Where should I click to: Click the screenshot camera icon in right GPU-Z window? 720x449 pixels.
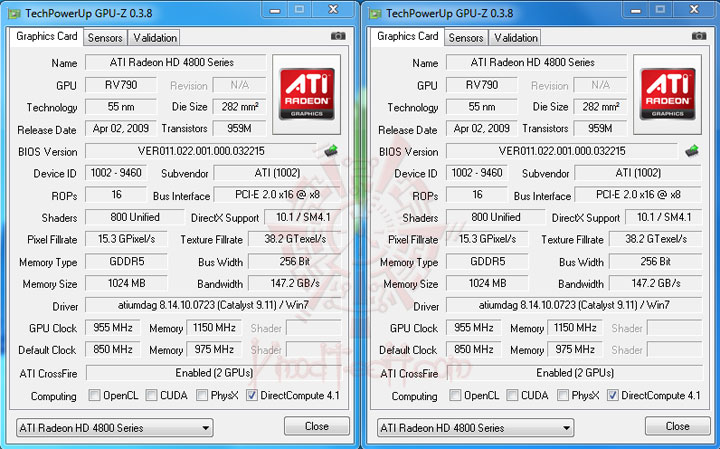click(699, 36)
